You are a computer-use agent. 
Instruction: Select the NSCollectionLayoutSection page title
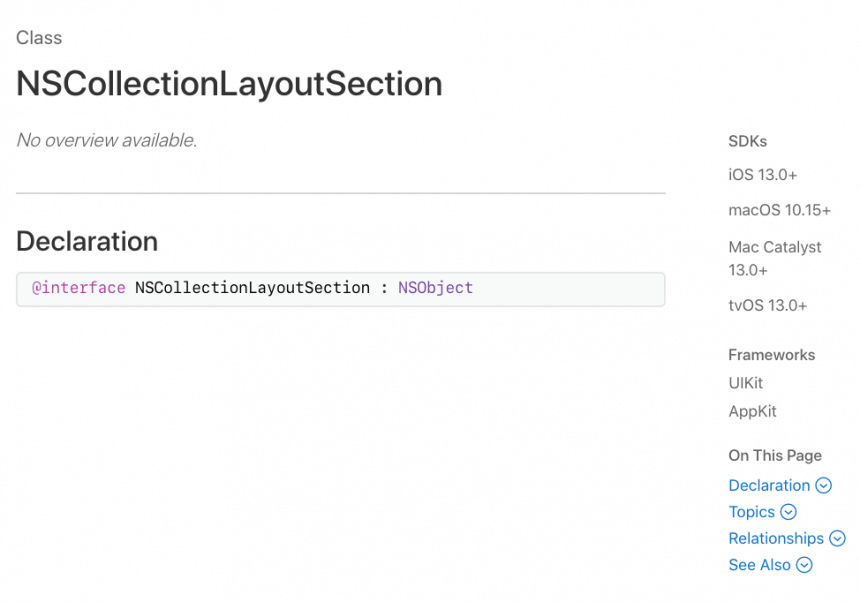[228, 84]
